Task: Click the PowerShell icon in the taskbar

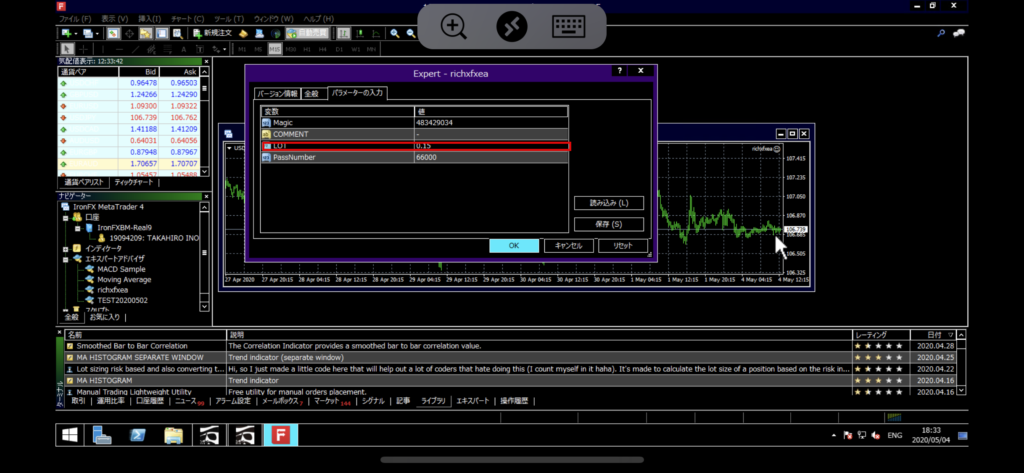Action: pos(137,435)
